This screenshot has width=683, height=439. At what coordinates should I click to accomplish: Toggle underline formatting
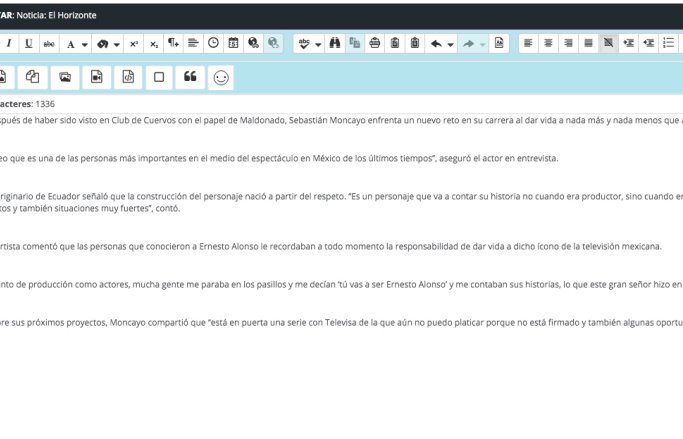[29, 44]
